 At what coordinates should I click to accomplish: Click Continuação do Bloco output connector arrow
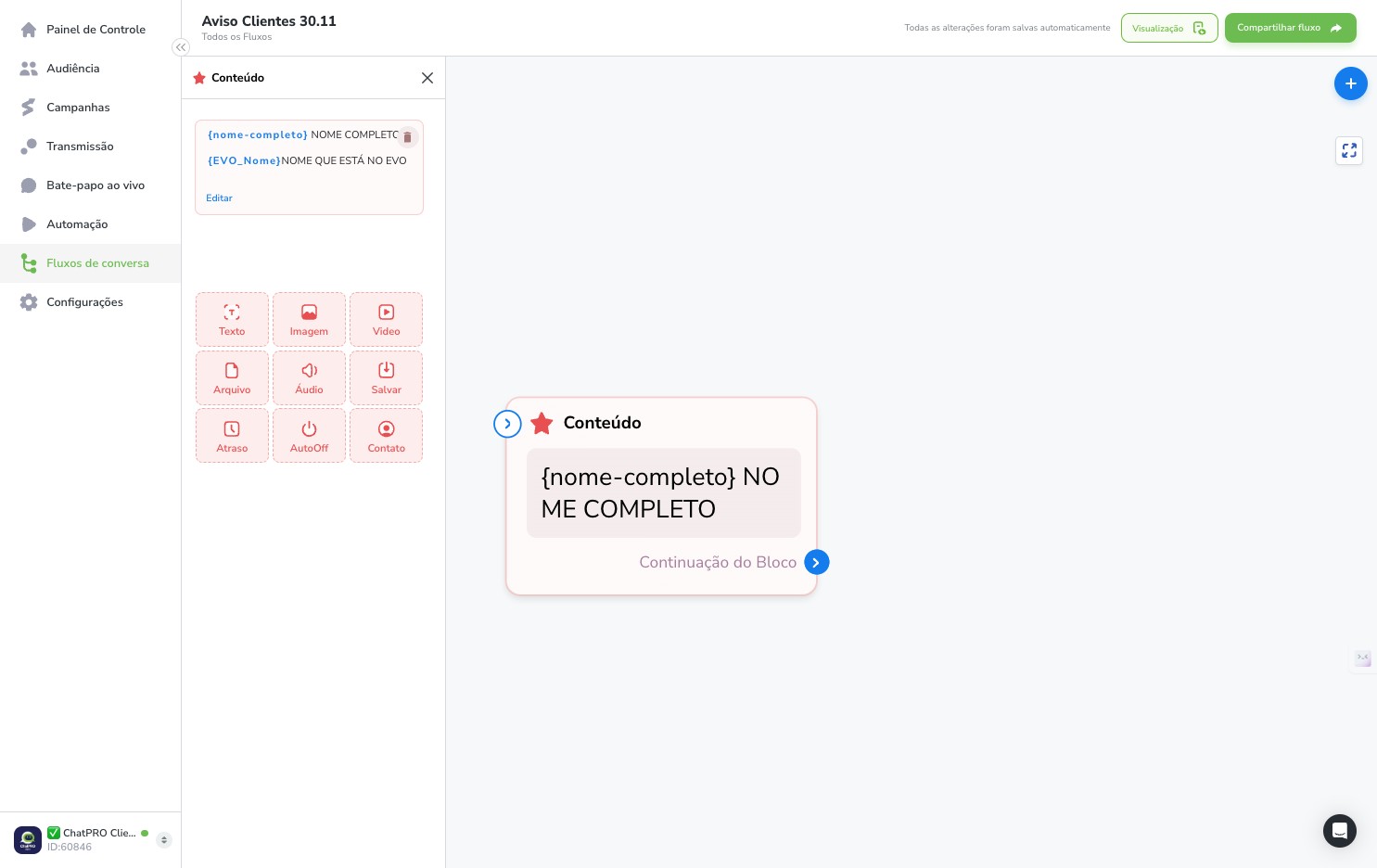point(816,562)
